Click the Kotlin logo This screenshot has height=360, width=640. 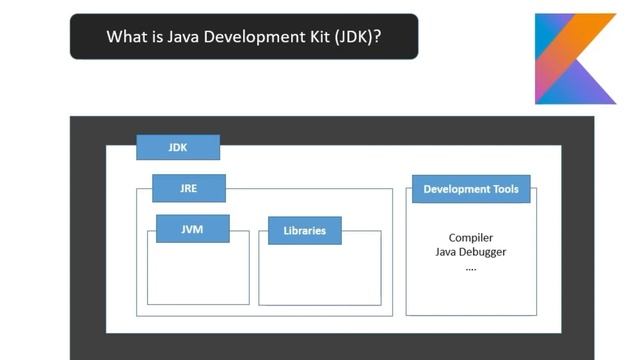click(x=576, y=59)
